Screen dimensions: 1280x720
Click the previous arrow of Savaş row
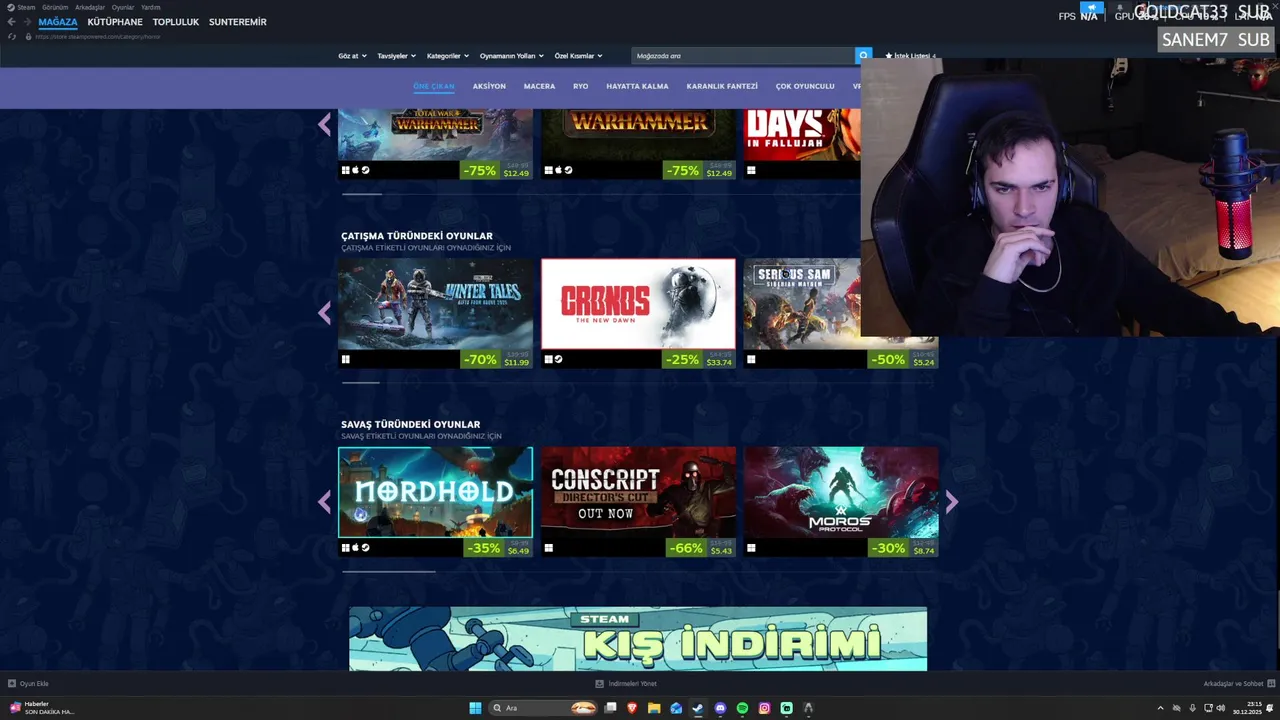point(324,502)
